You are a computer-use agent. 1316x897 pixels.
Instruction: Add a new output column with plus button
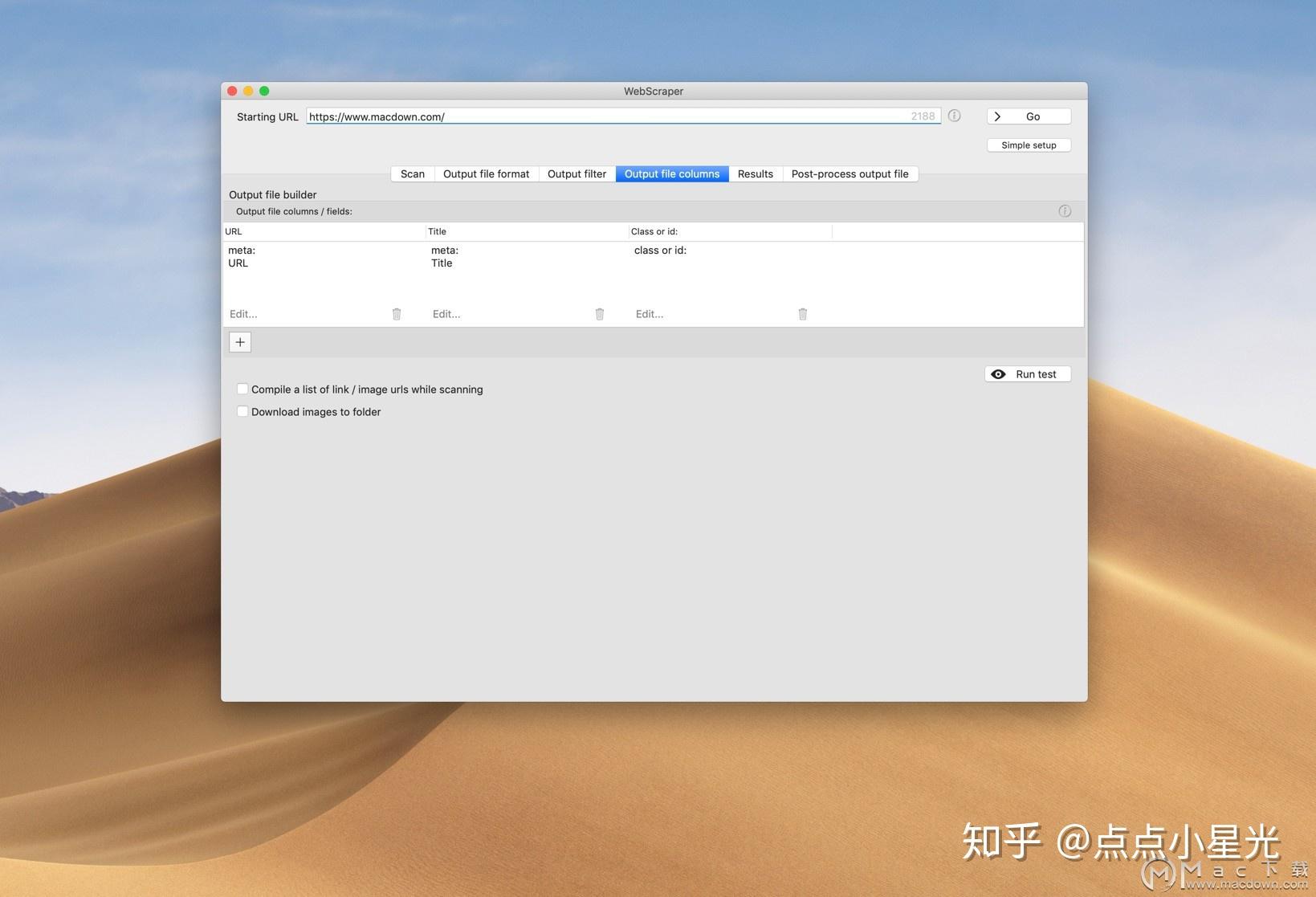click(x=240, y=342)
